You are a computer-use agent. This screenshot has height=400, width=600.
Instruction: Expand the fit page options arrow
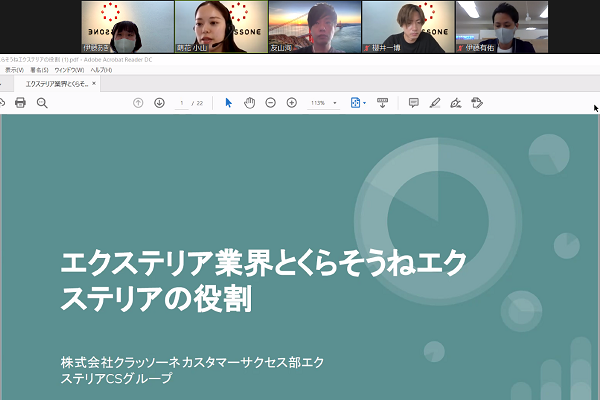(364, 103)
